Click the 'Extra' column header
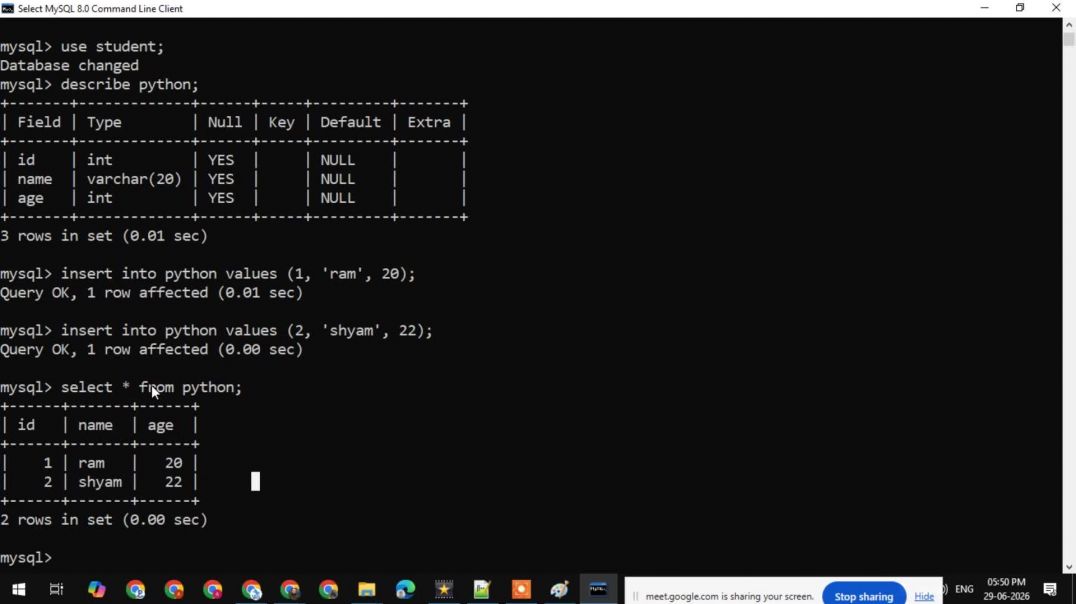Viewport: 1076px width, 604px height. tap(429, 122)
